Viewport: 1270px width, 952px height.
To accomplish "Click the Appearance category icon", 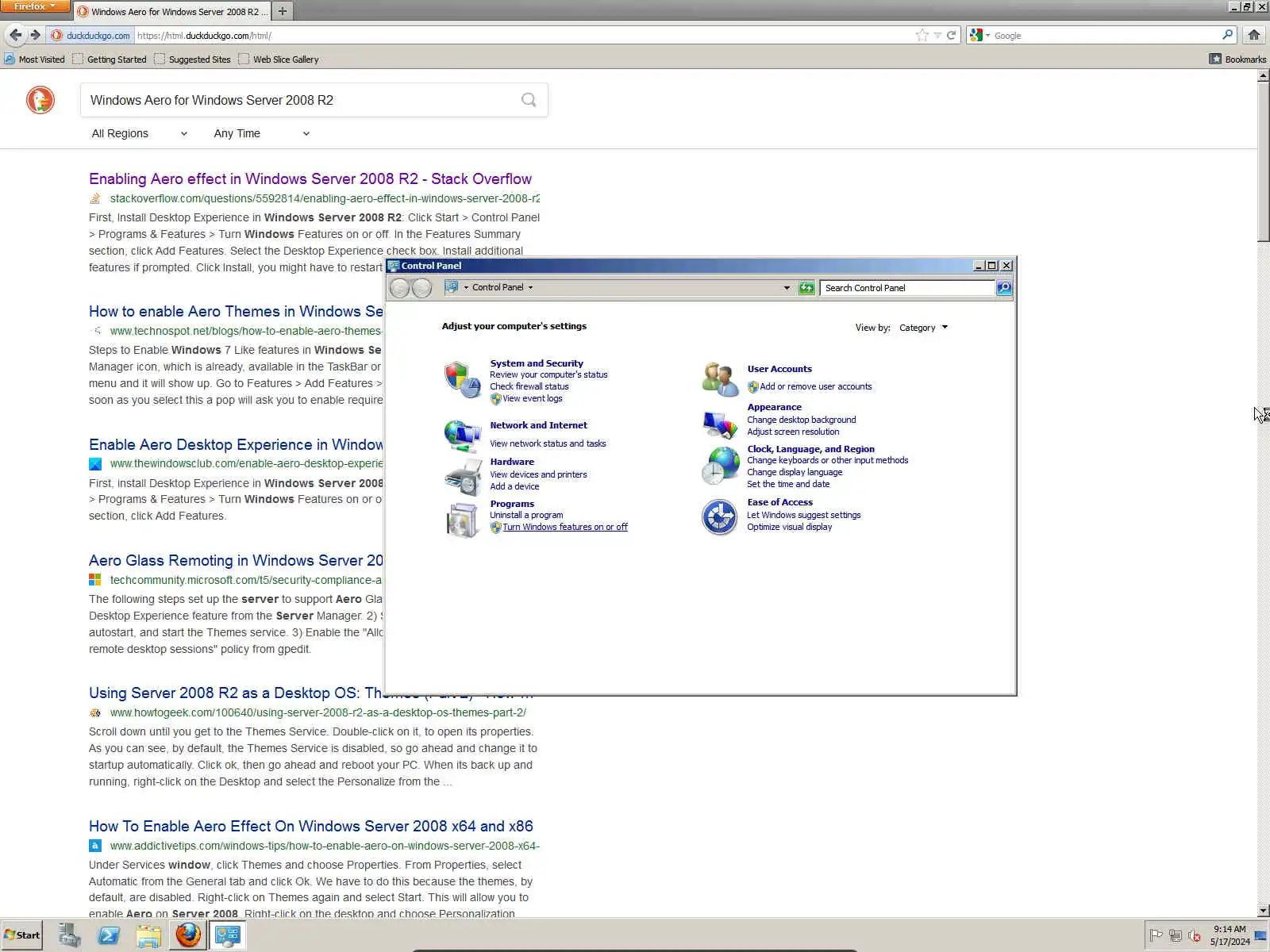I will coord(720,424).
